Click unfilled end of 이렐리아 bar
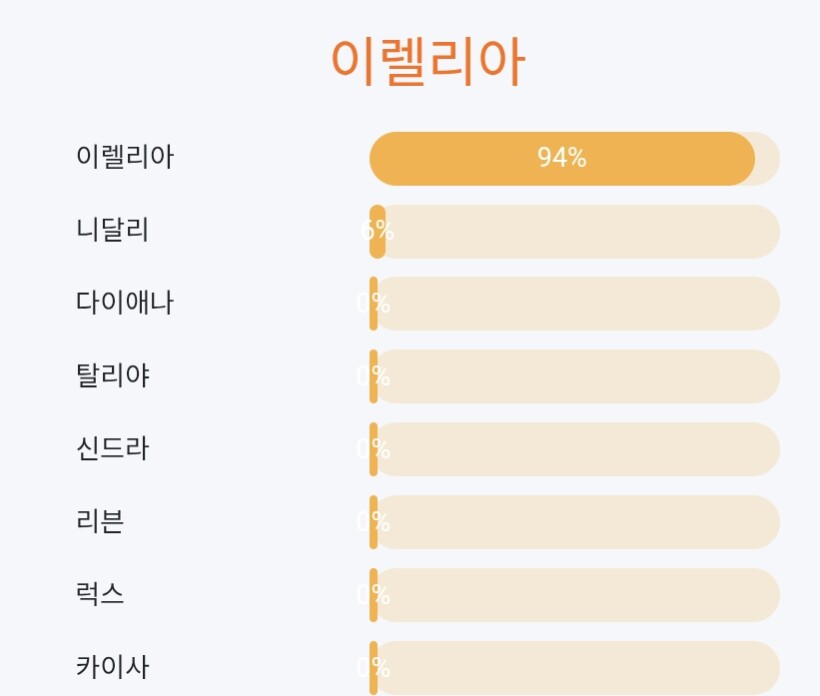The height and width of the screenshot is (696, 820). pos(767,158)
